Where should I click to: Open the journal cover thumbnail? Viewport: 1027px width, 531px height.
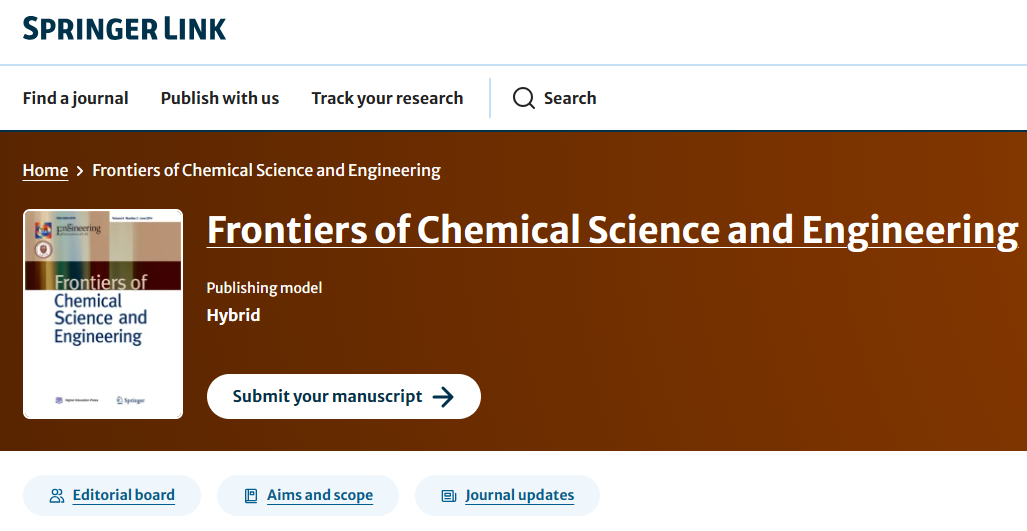[x=103, y=314]
